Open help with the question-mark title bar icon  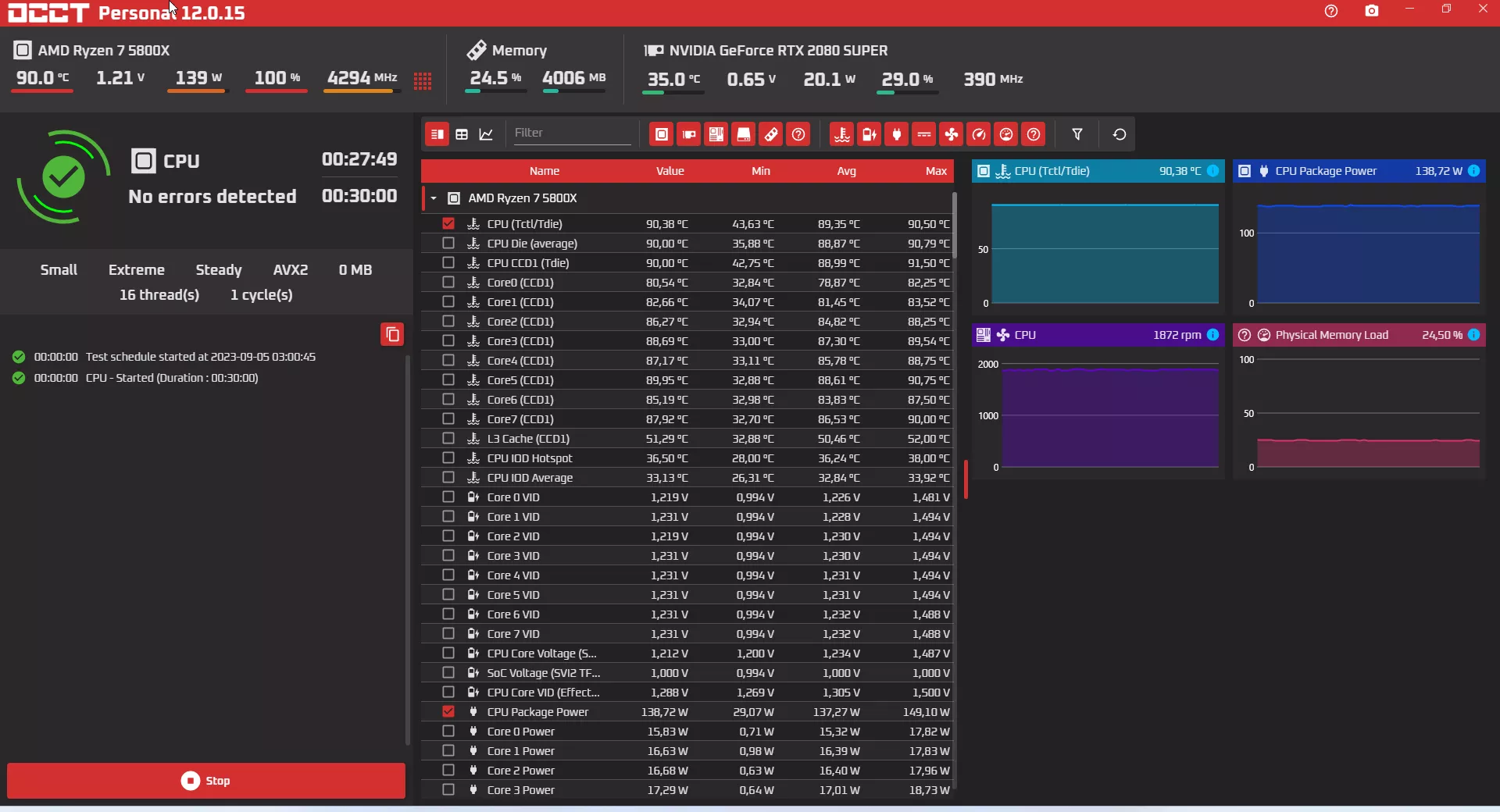click(x=1331, y=11)
